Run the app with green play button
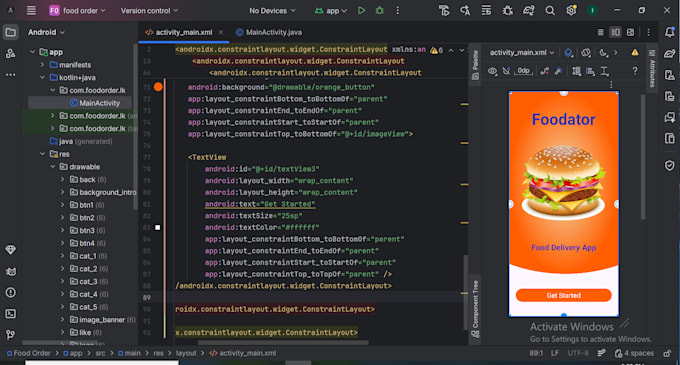The image size is (680, 365). [x=361, y=10]
